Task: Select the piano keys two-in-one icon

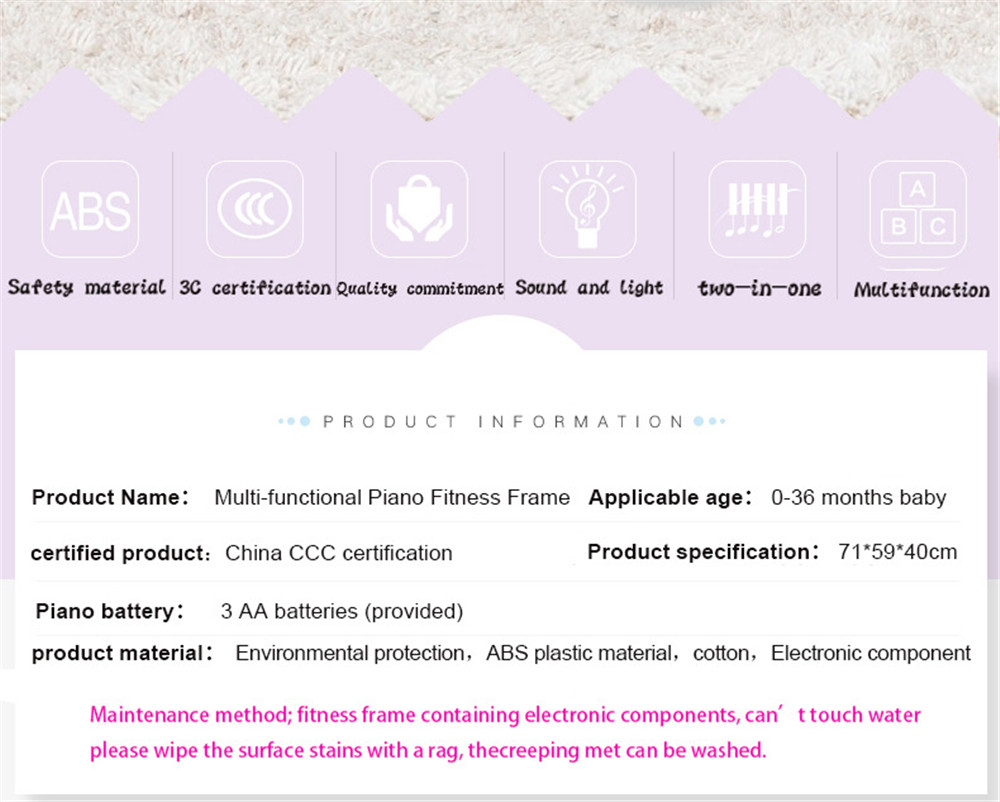Action: tap(757, 209)
